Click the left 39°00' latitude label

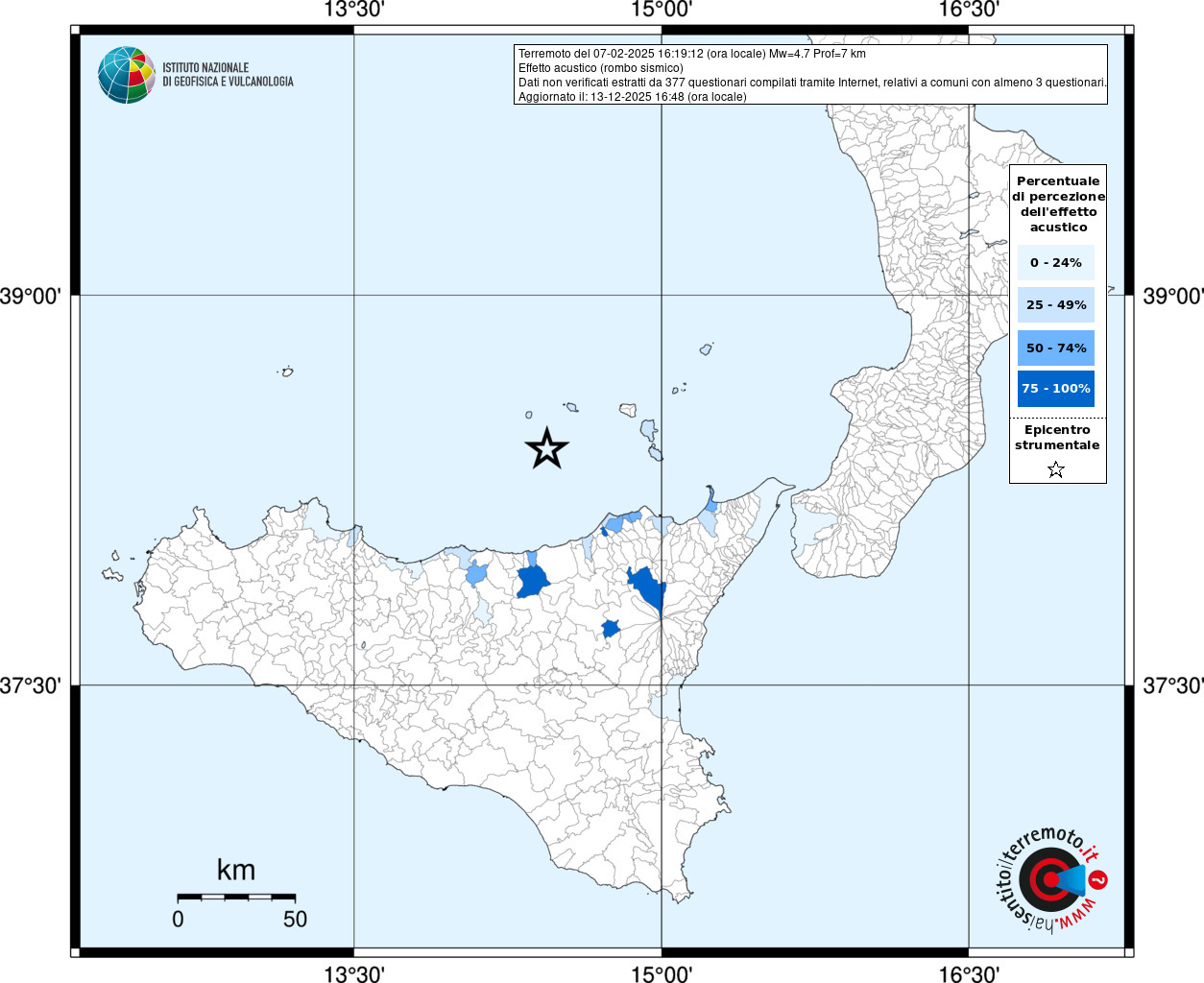[31, 296]
